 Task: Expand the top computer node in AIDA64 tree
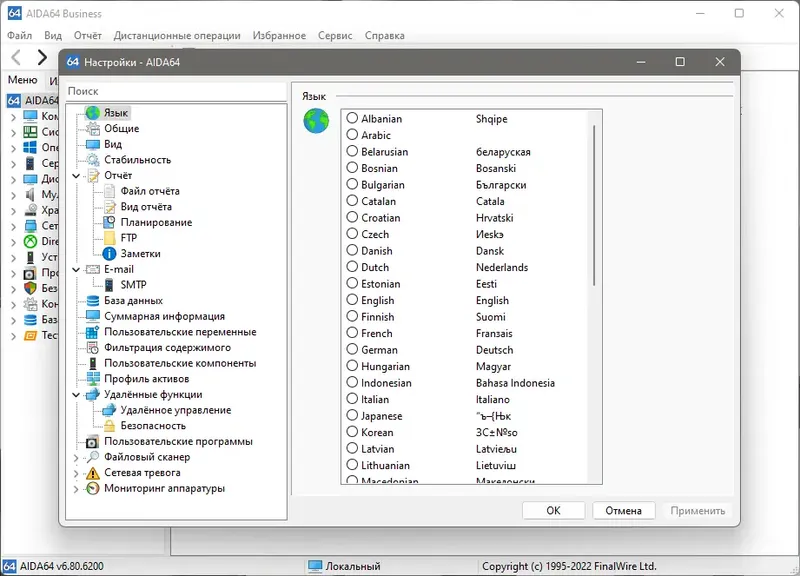point(13,117)
